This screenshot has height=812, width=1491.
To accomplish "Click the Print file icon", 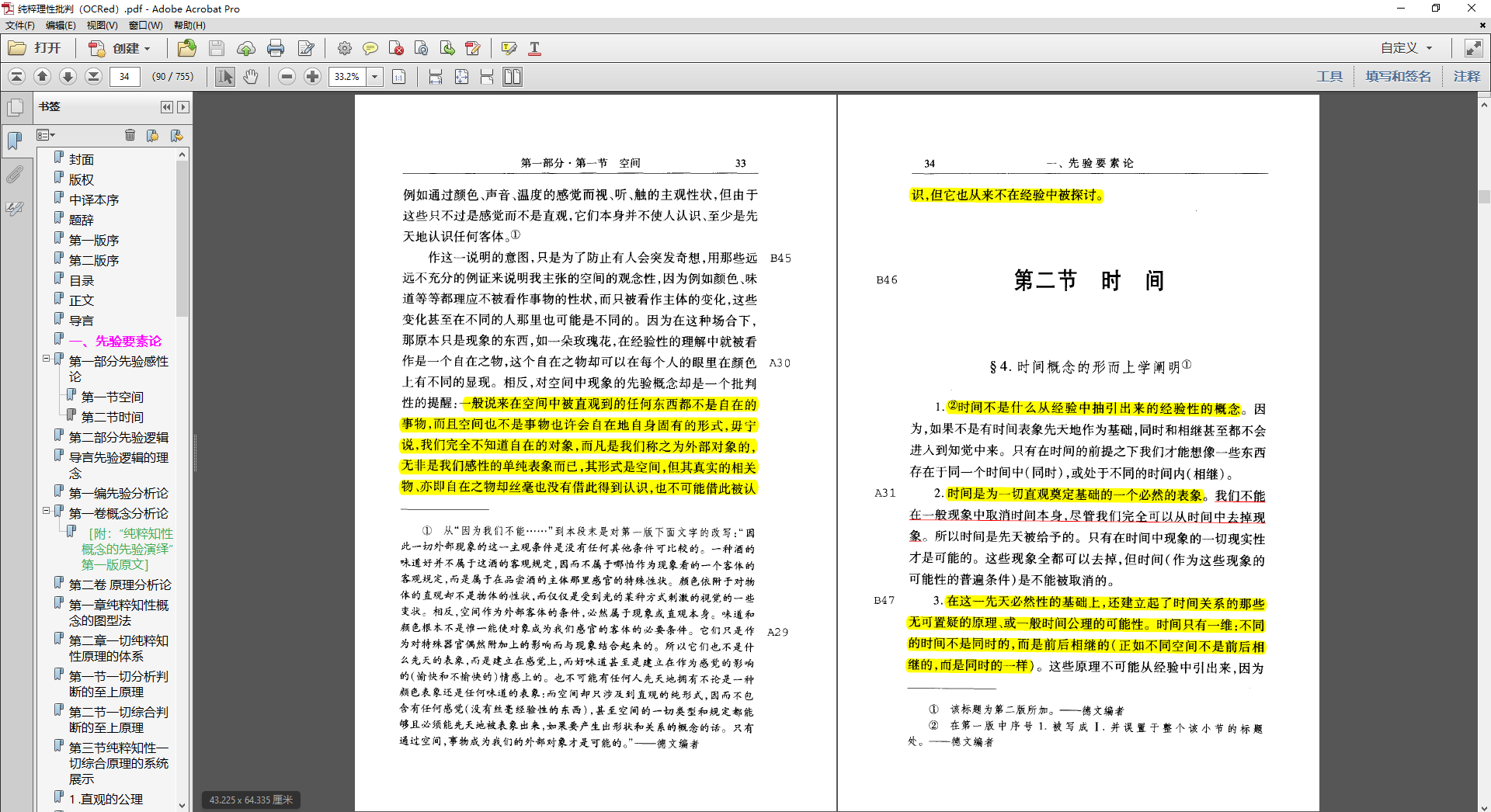I will (276, 48).
